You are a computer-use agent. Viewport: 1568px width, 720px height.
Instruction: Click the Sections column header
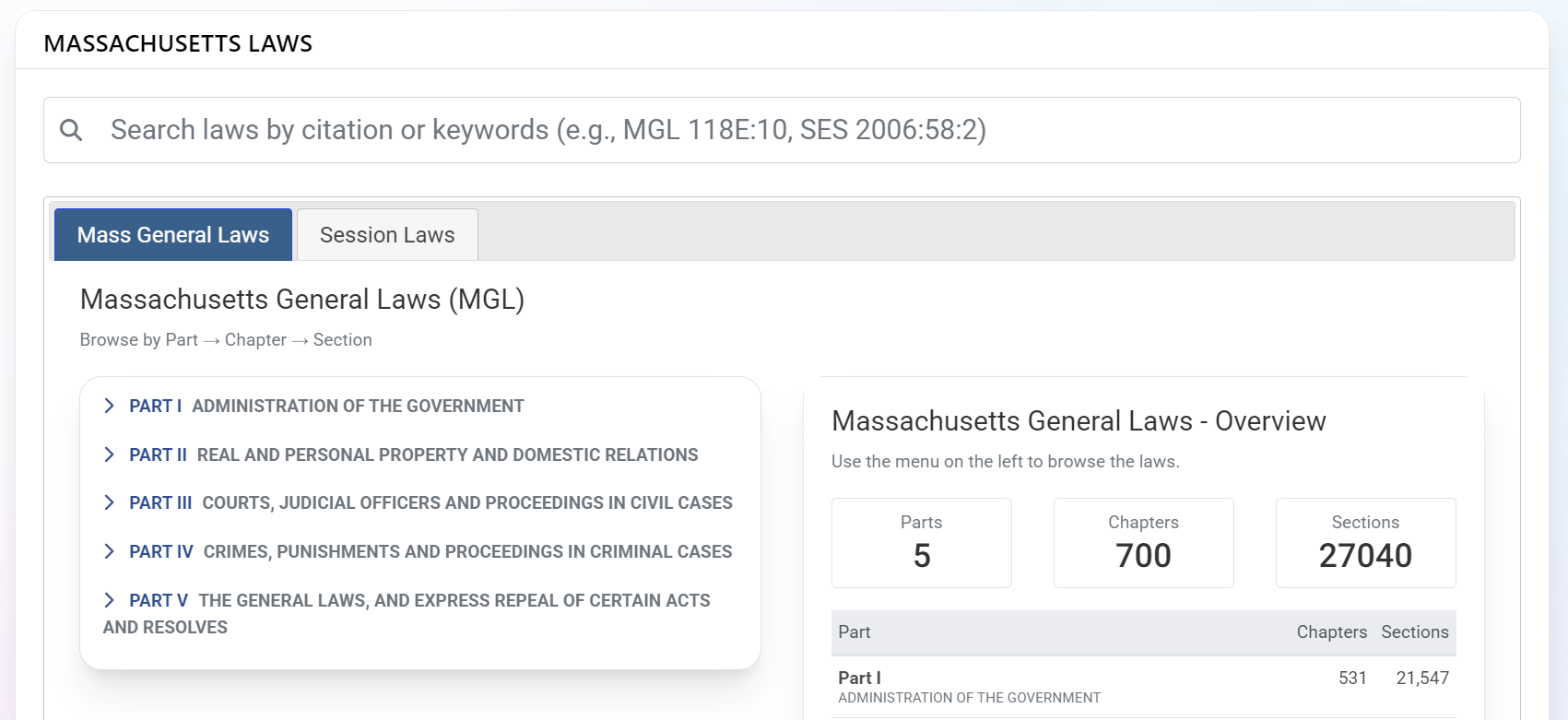click(x=1414, y=632)
